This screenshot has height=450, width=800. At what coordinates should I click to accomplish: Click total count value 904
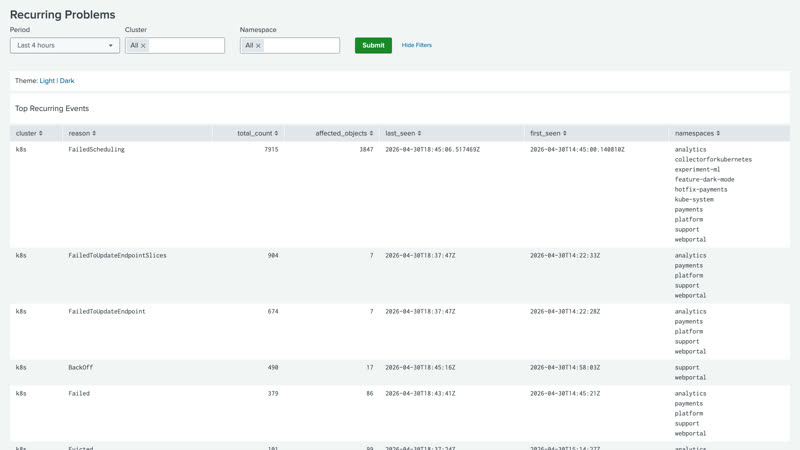(273, 256)
